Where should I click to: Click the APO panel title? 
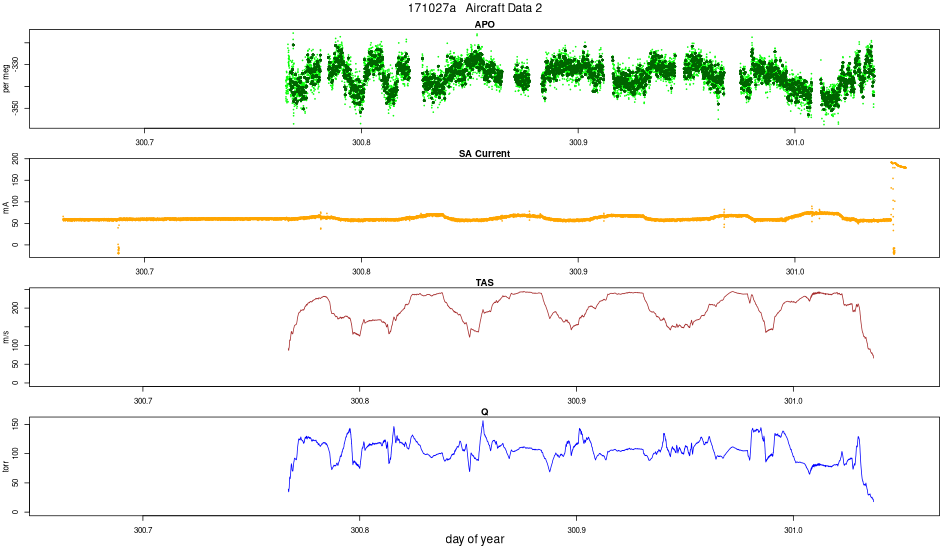pyautogui.click(x=484, y=24)
